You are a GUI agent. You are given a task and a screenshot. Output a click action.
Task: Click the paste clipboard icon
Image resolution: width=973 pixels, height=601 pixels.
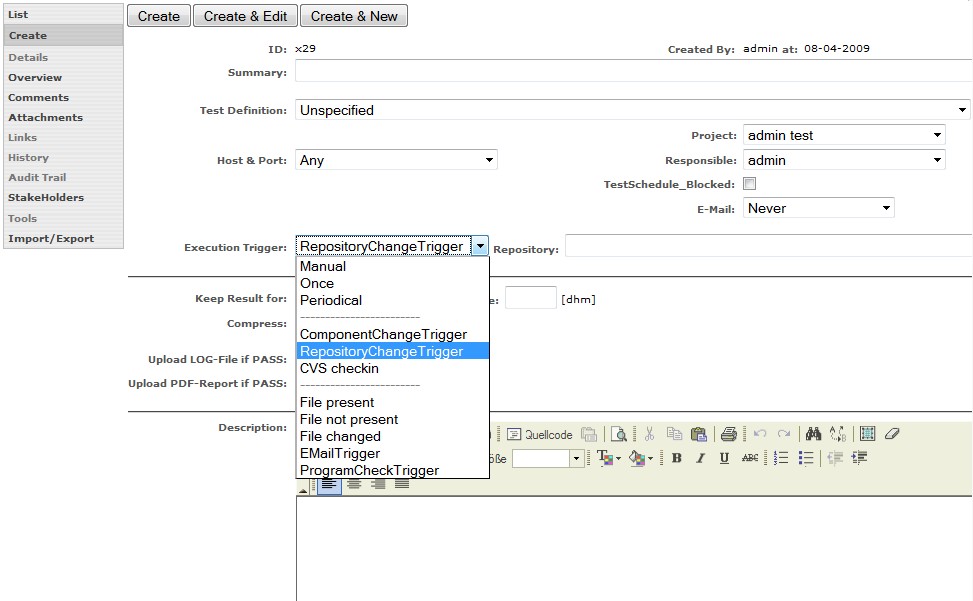[x=698, y=434]
